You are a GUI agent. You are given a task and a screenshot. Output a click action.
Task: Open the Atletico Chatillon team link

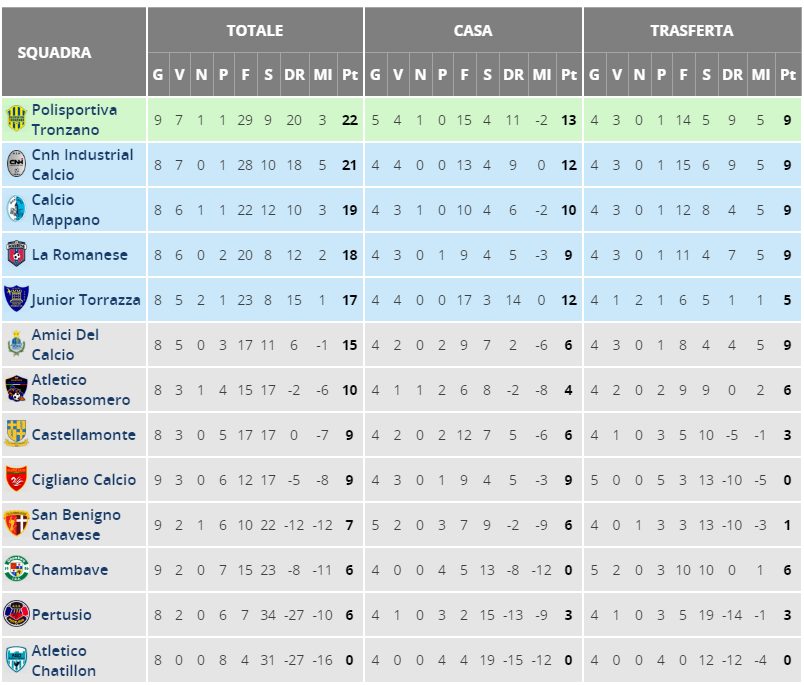click(x=64, y=660)
